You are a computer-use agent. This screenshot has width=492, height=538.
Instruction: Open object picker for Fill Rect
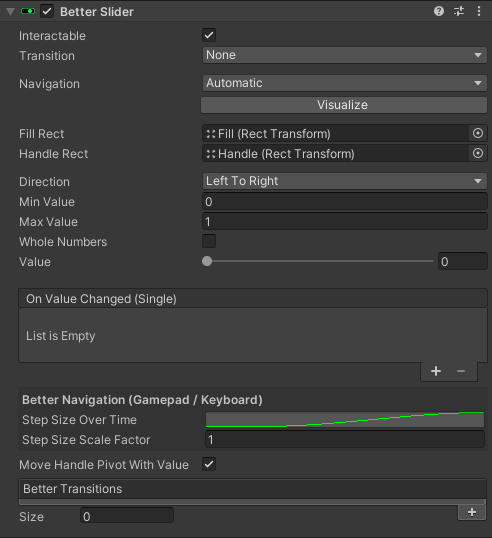coord(478,133)
